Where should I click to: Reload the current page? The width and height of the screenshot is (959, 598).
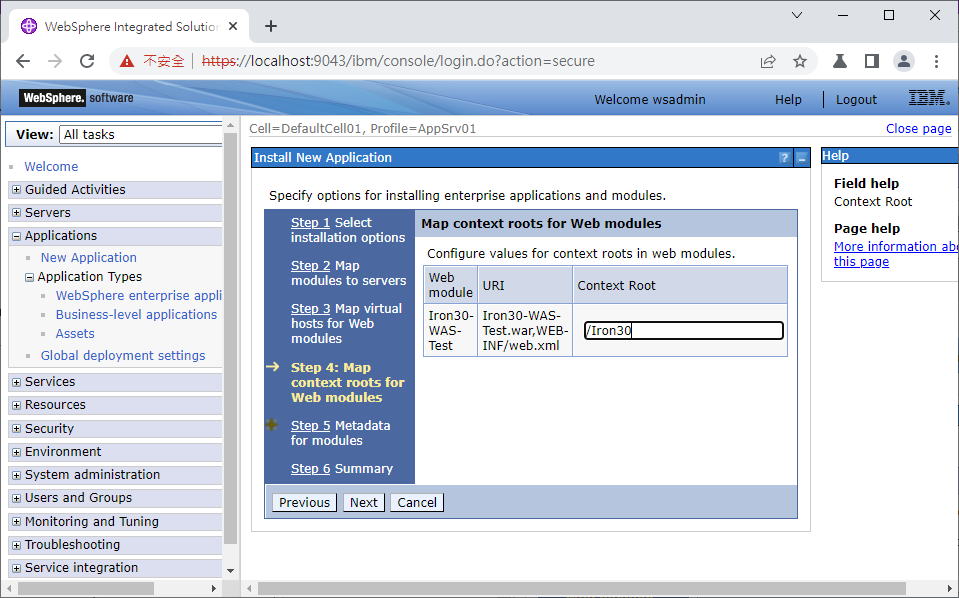(x=87, y=61)
